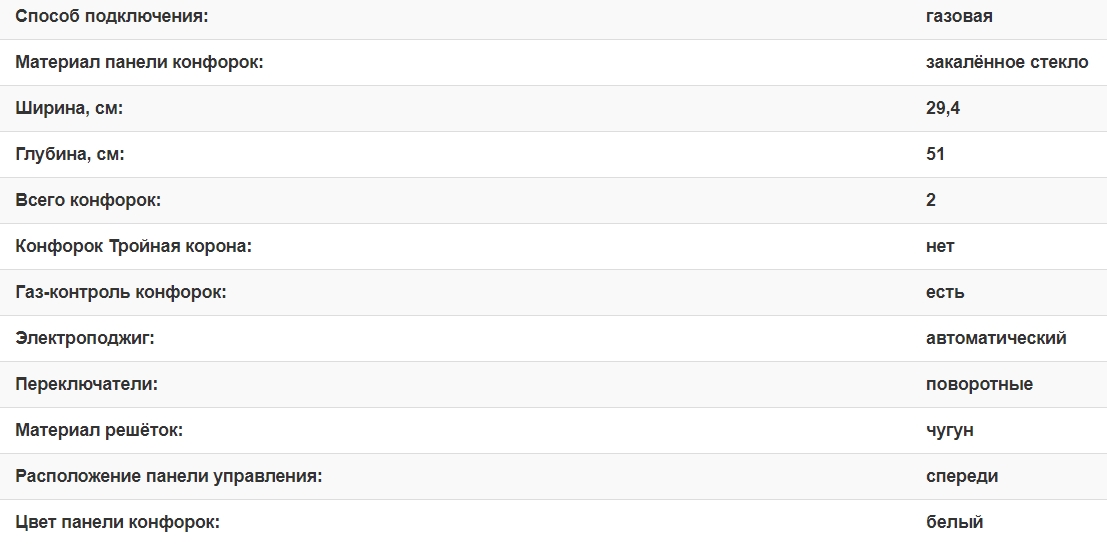
Task: Click the 'Электроподжиг:' label
Action: tap(85, 338)
